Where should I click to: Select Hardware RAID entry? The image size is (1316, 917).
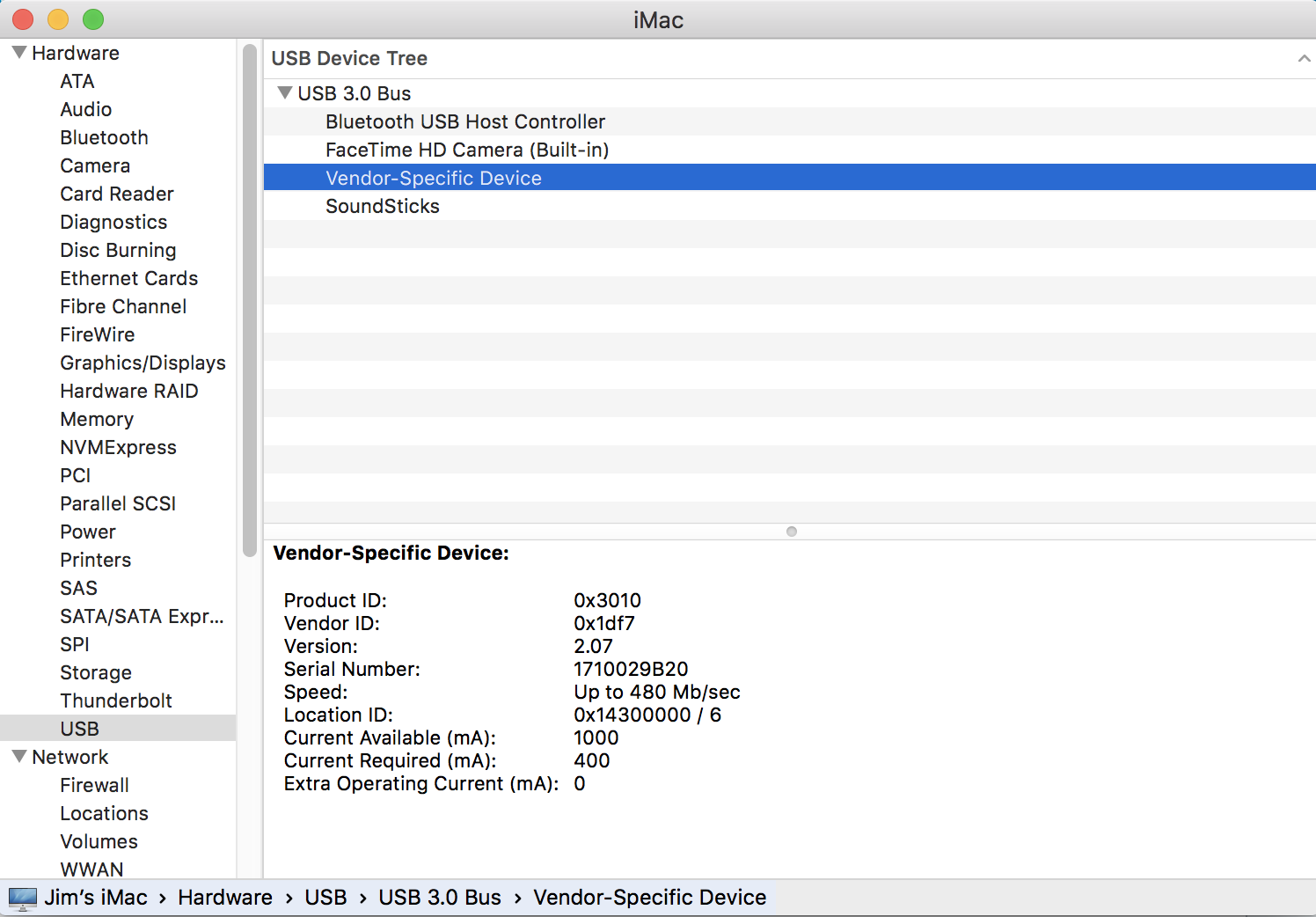(129, 391)
